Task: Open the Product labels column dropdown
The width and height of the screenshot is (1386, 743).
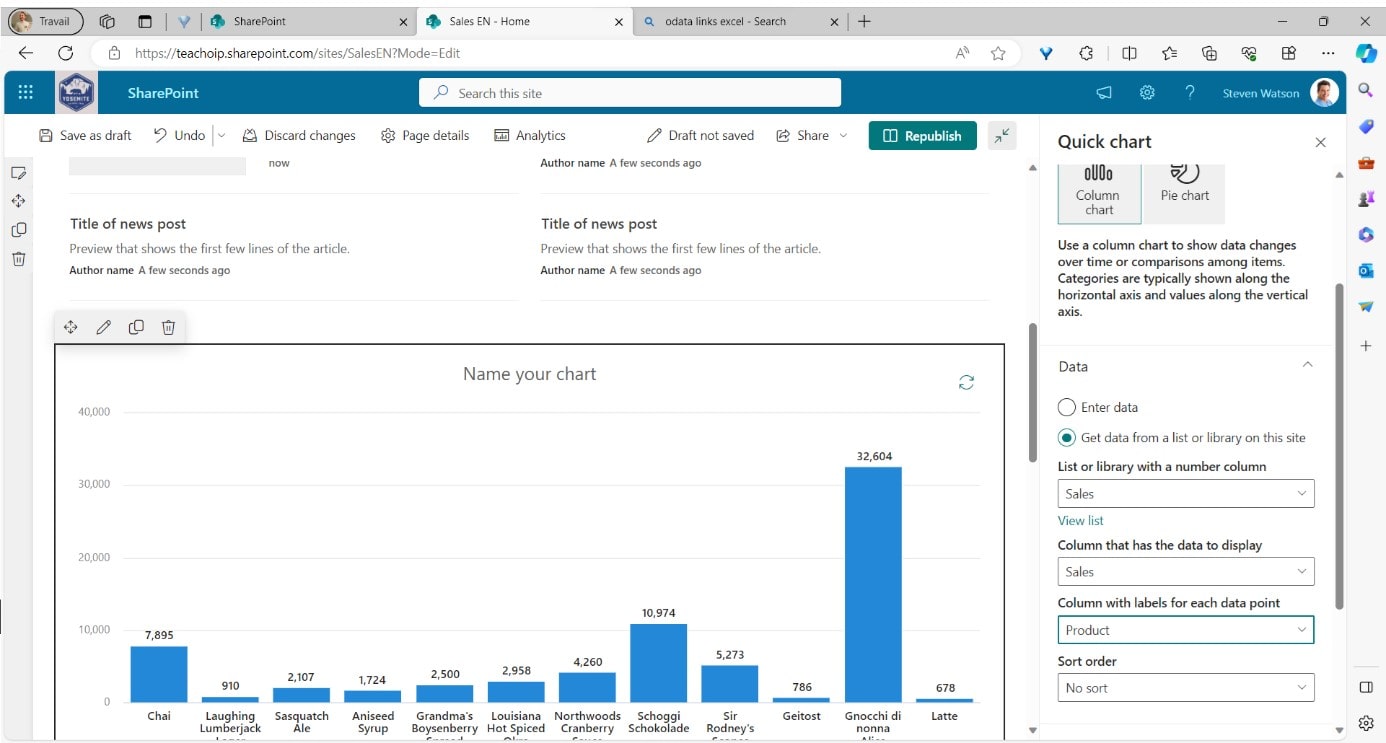Action: [x=1186, y=630]
